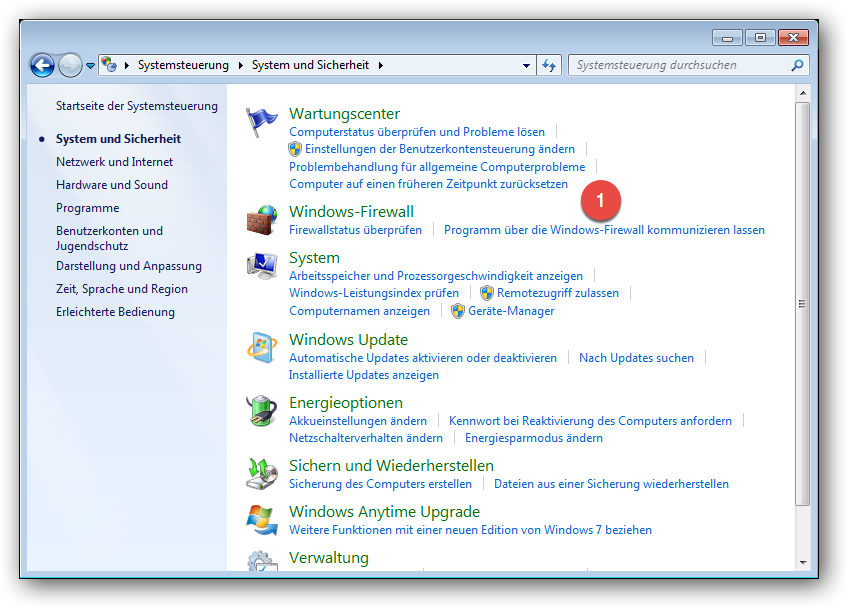Screen dimensions: 848x608
Task: Open the Windows-Firewall brick wall icon
Action: (262, 220)
